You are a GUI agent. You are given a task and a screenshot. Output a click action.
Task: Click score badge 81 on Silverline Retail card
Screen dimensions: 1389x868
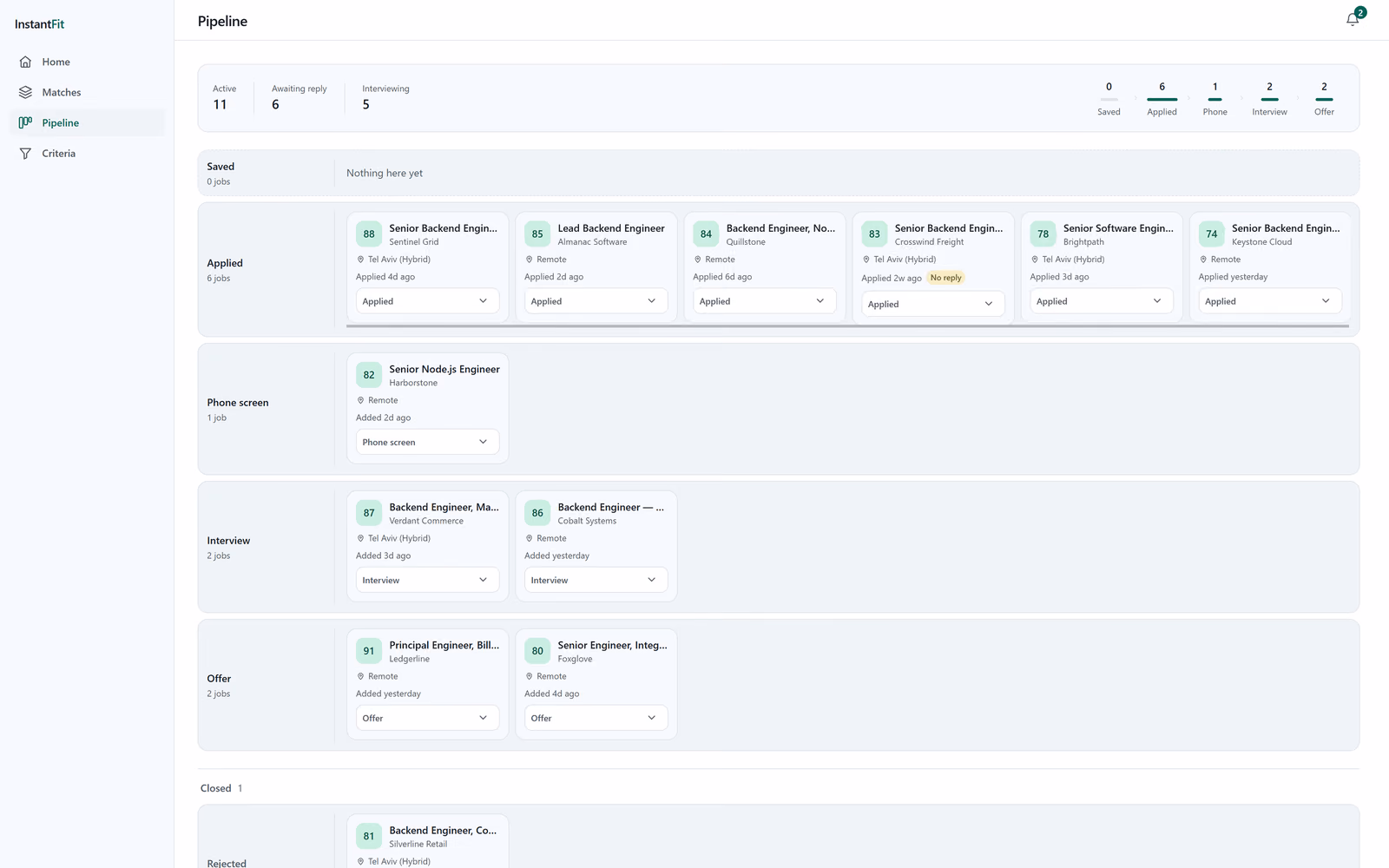pos(369,836)
